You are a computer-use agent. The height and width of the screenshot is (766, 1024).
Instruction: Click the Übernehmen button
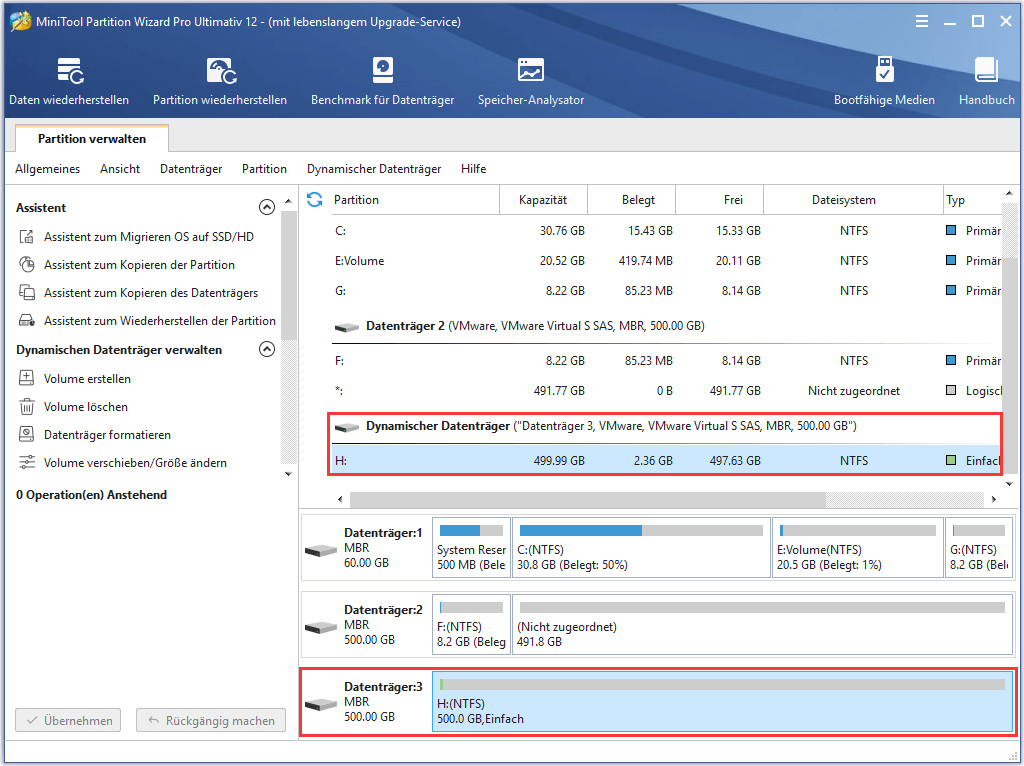(x=68, y=720)
